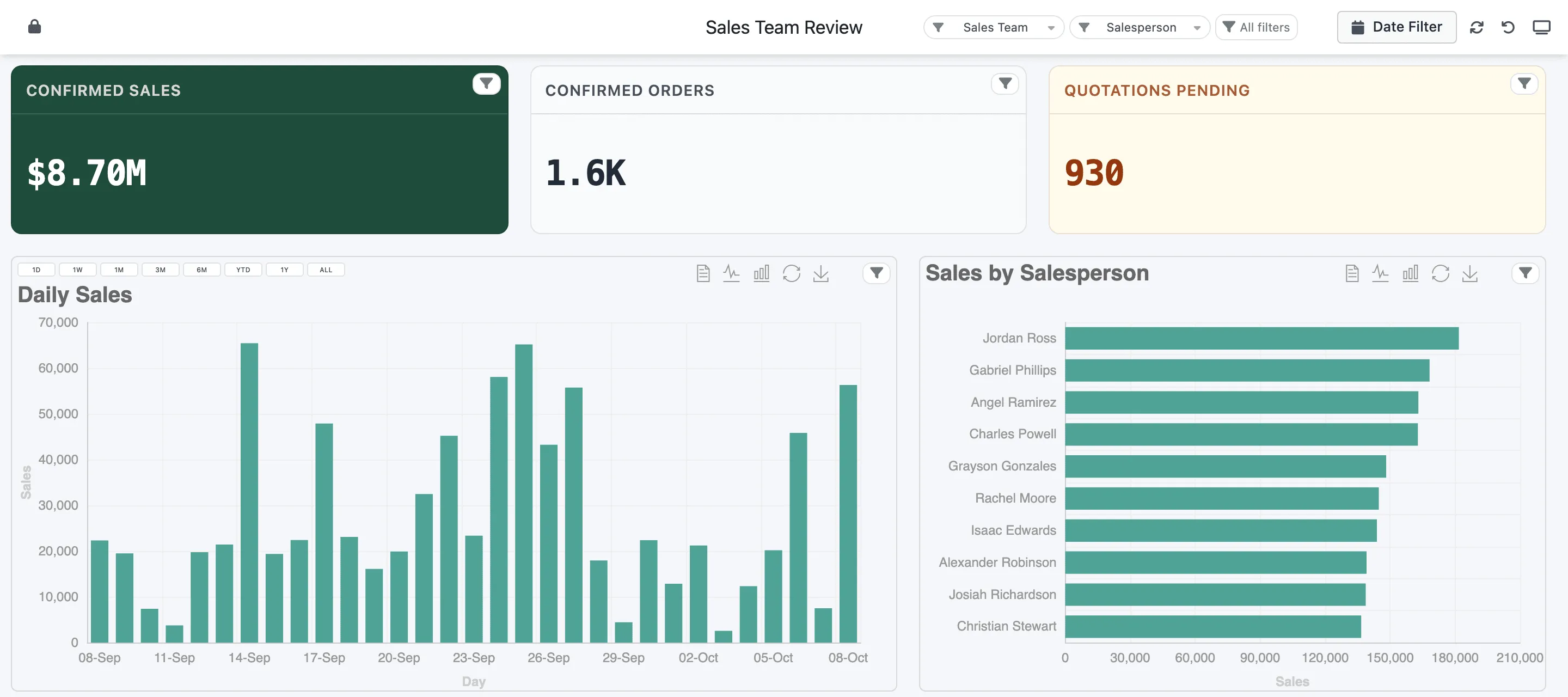
Task: Download the Sales by Salesperson chart
Action: pyautogui.click(x=1470, y=273)
